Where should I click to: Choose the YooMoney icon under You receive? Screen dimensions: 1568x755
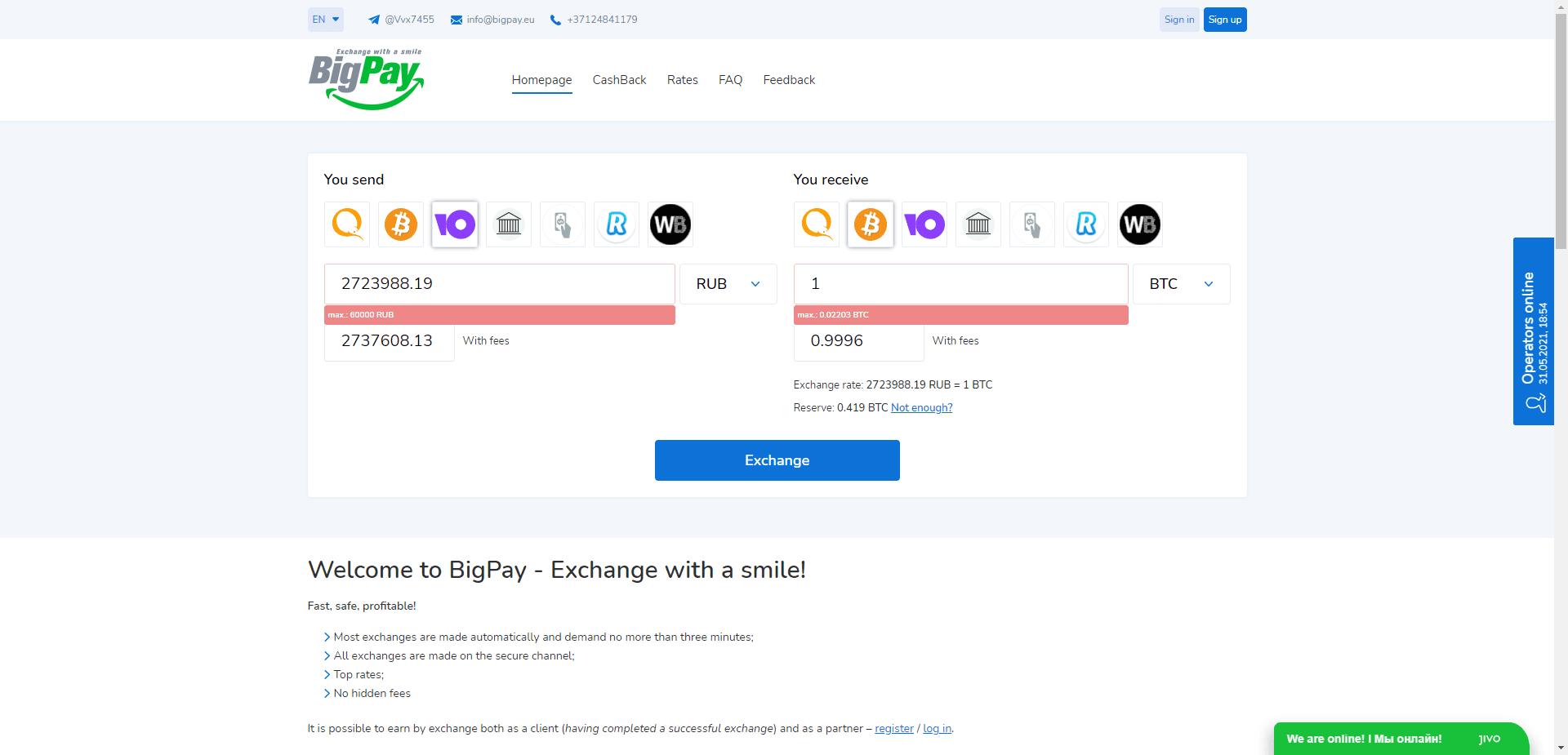click(924, 224)
